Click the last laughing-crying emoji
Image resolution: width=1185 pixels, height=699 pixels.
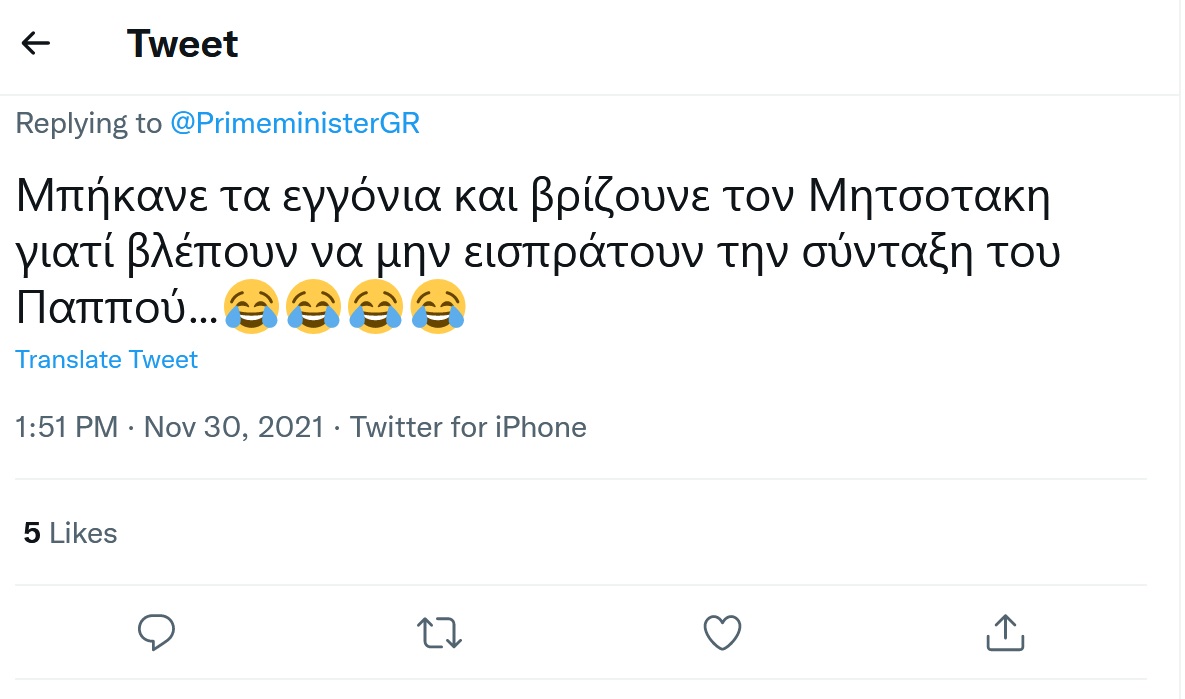point(439,305)
